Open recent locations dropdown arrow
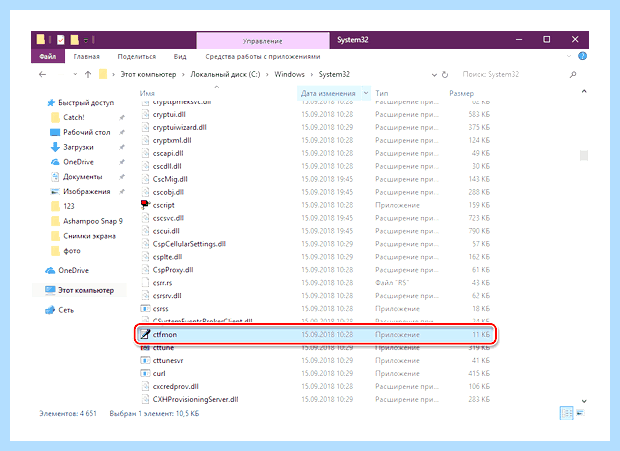This screenshot has width=620, height=451. click(75, 74)
